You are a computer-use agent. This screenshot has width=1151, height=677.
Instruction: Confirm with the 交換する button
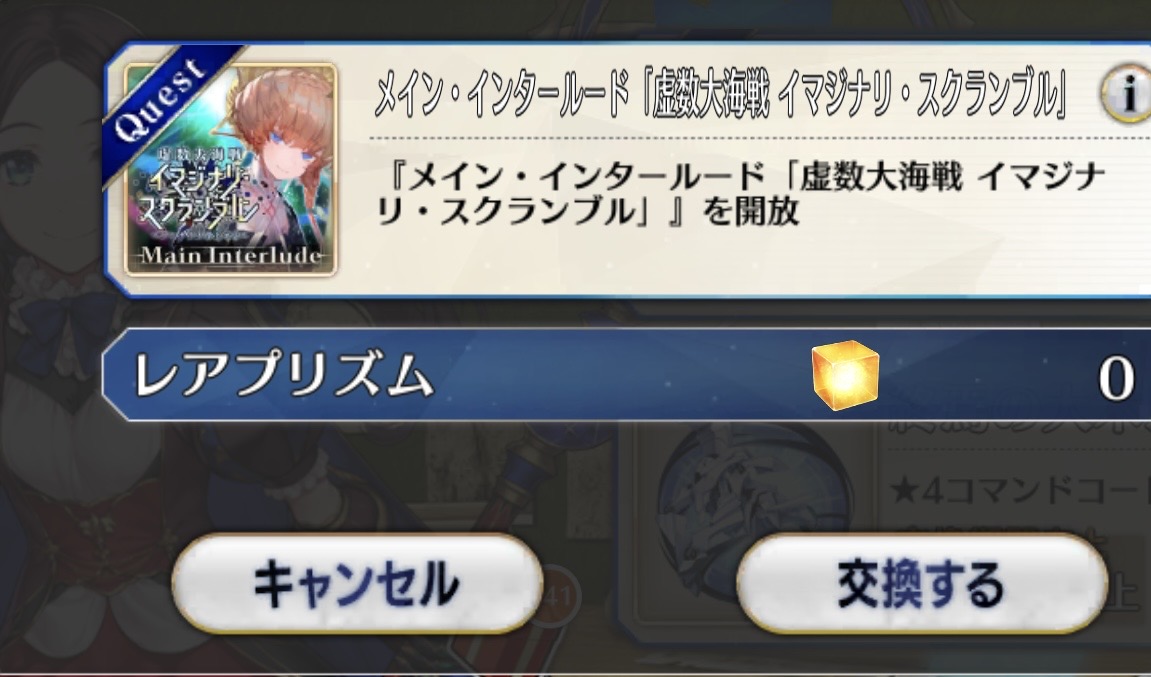point(921,584)
